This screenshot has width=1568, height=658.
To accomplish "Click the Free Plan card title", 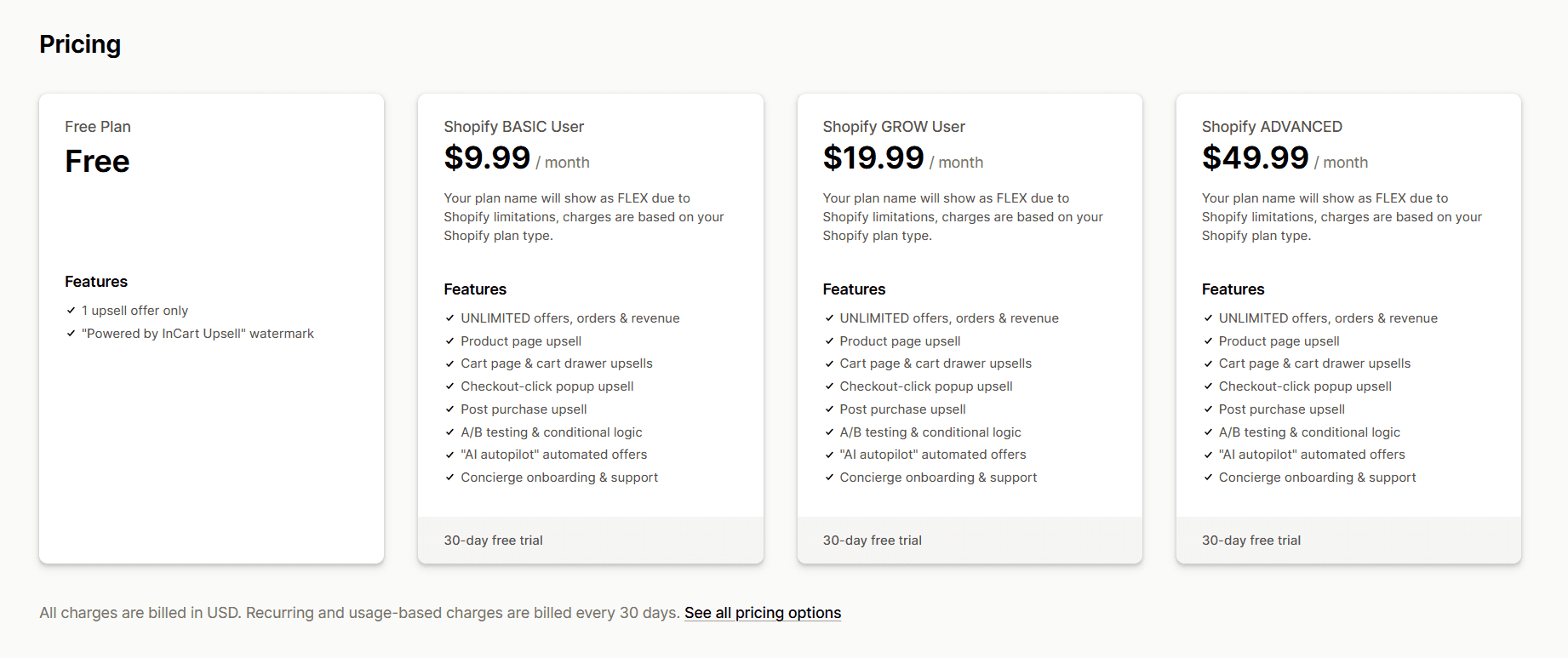I will tap(98, 127).
